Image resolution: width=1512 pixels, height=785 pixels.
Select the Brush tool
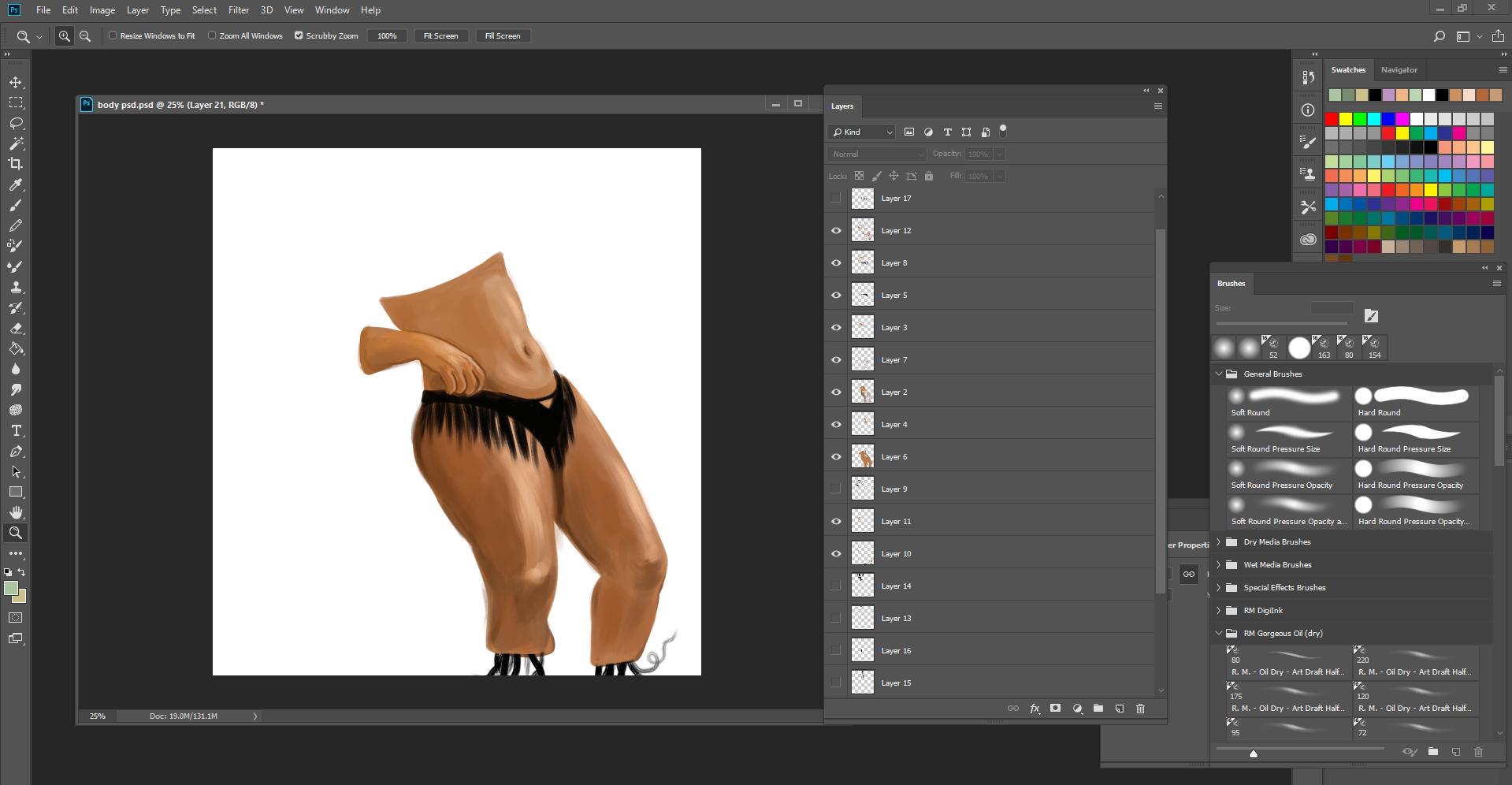tap(14, 206)
